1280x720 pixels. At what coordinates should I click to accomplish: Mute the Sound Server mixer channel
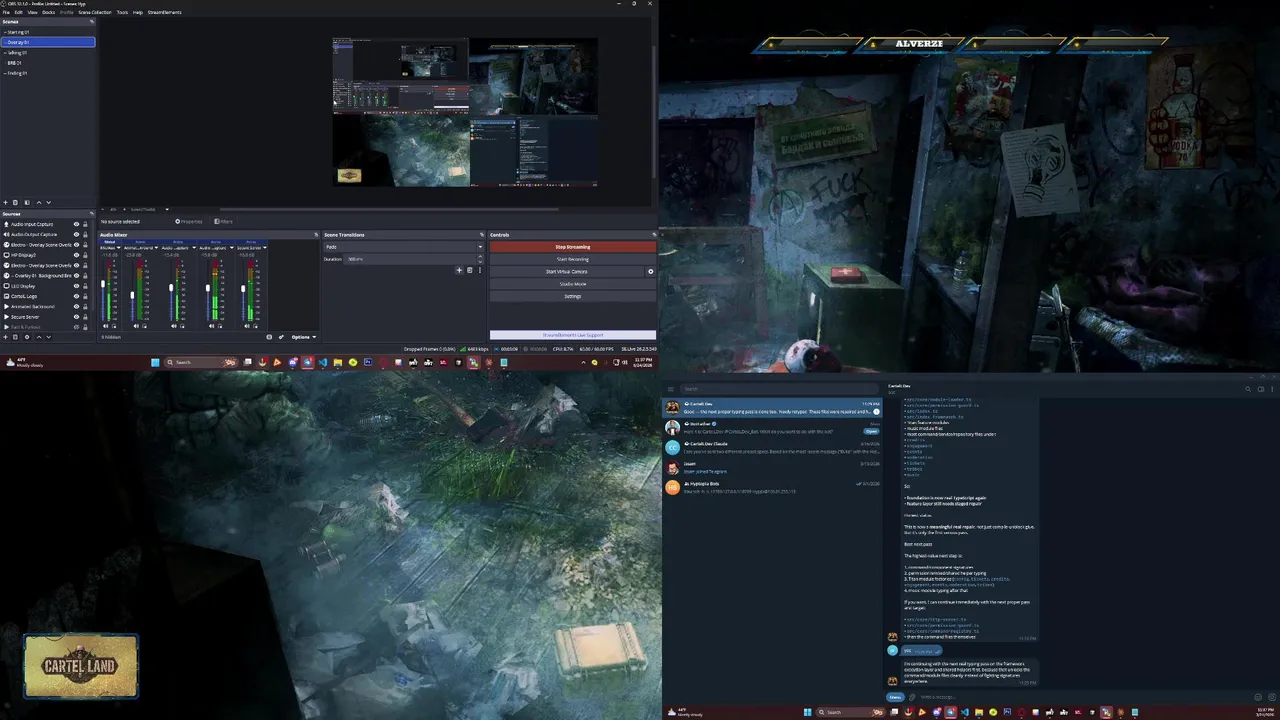(x=247, y=326)
